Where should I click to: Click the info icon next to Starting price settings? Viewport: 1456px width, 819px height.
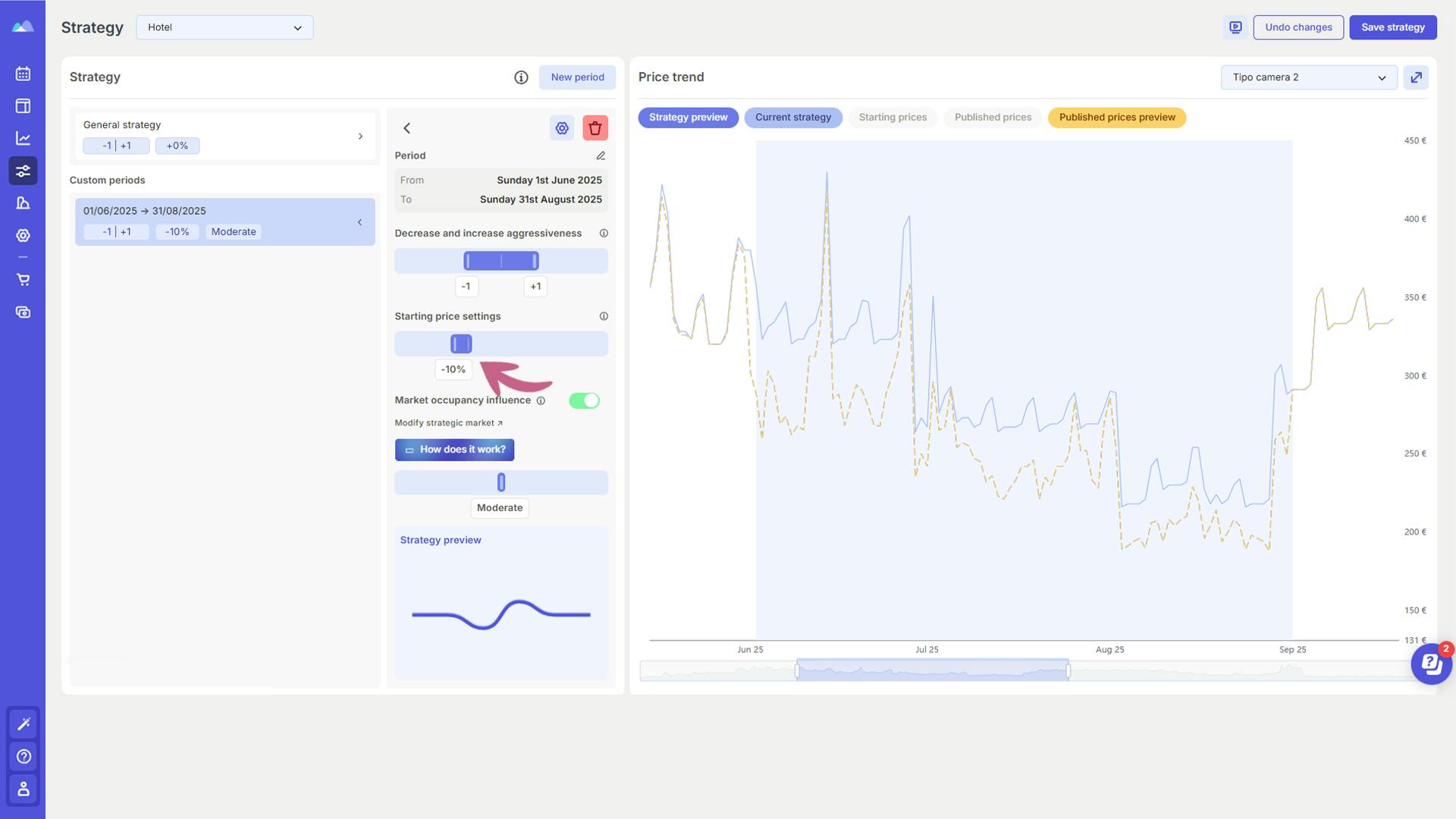(602, 316)
